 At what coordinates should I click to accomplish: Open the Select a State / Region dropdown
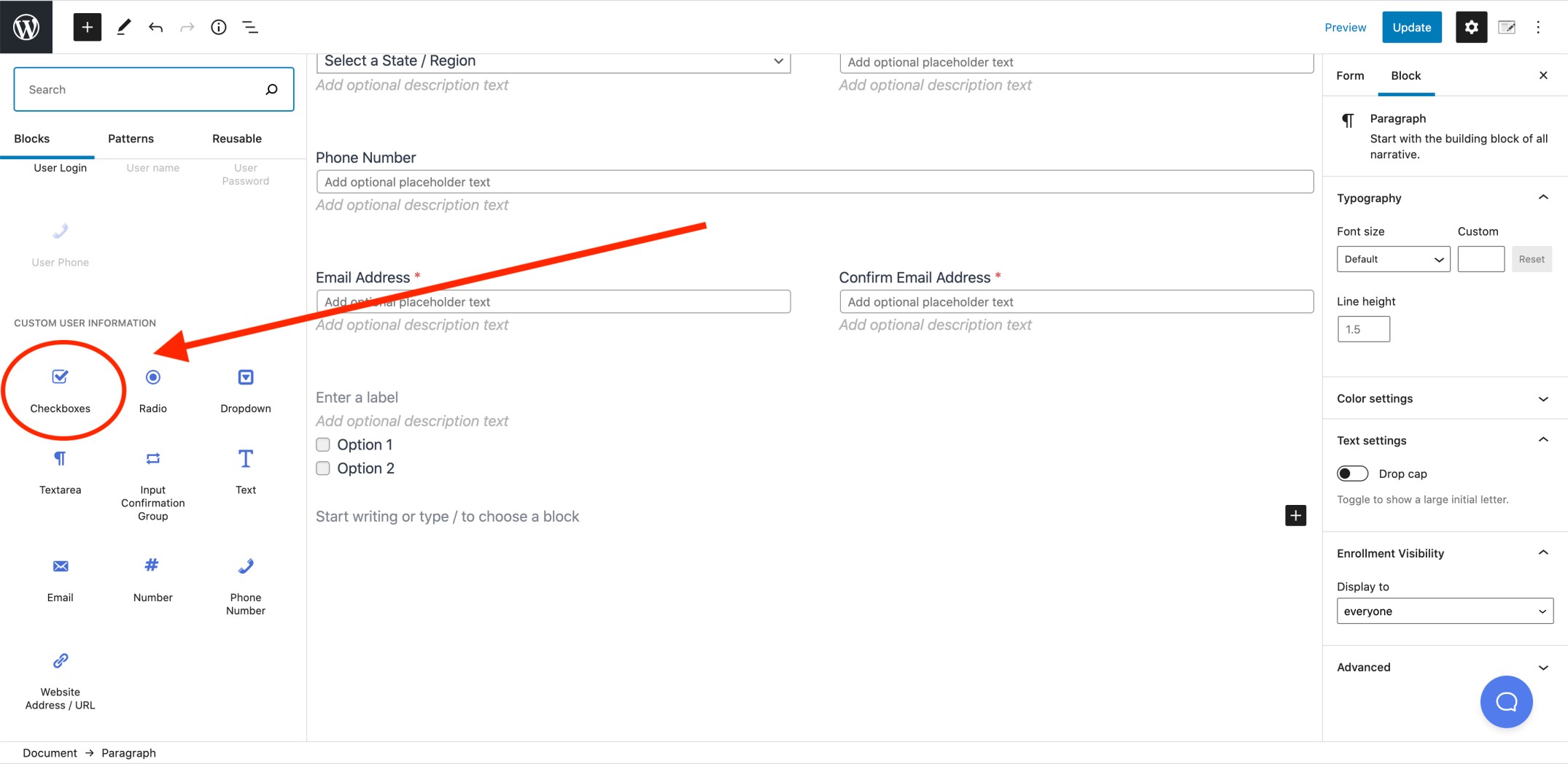click(x=554, y=61)
